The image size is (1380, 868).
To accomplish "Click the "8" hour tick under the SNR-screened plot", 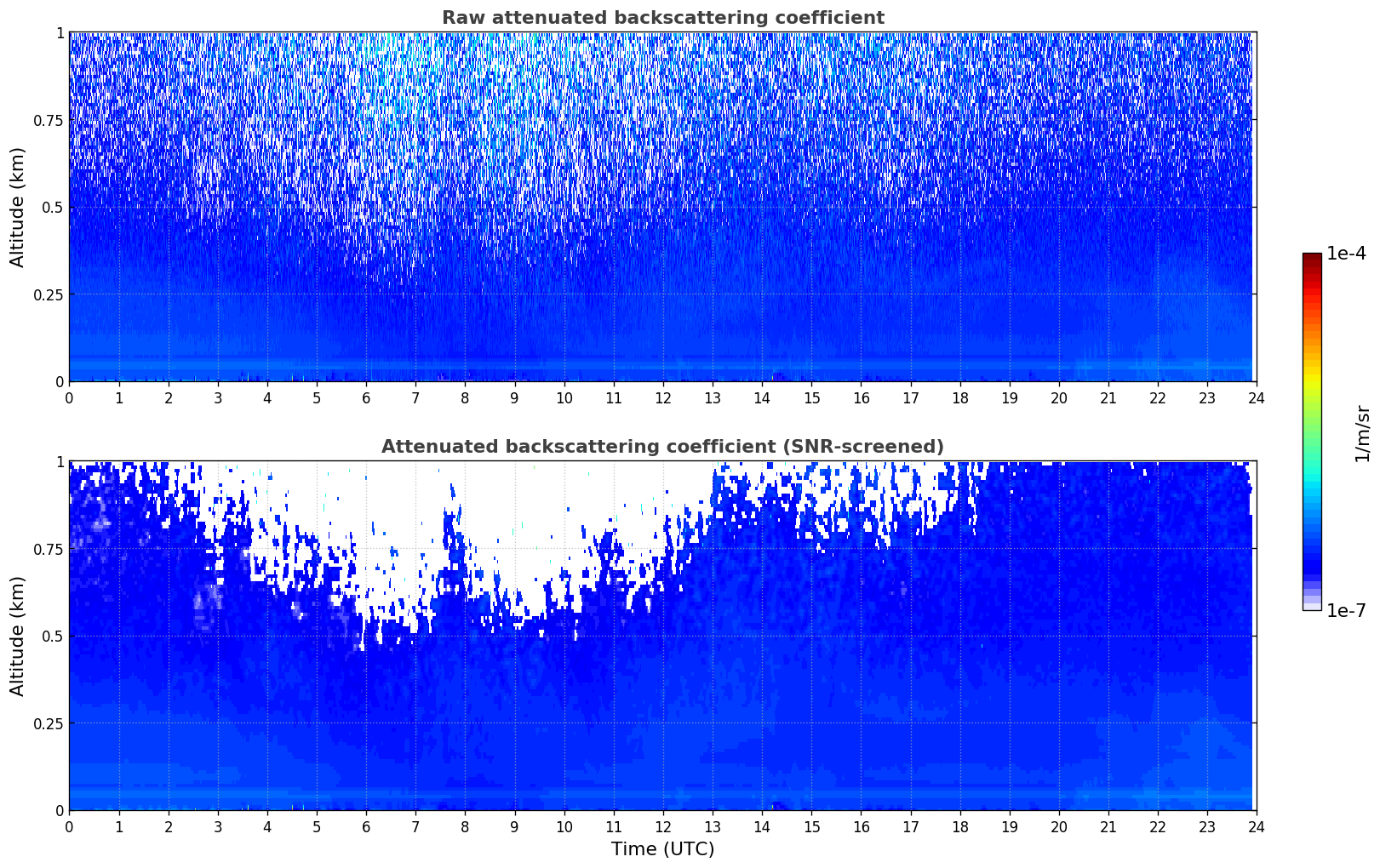I will [465, 826].
